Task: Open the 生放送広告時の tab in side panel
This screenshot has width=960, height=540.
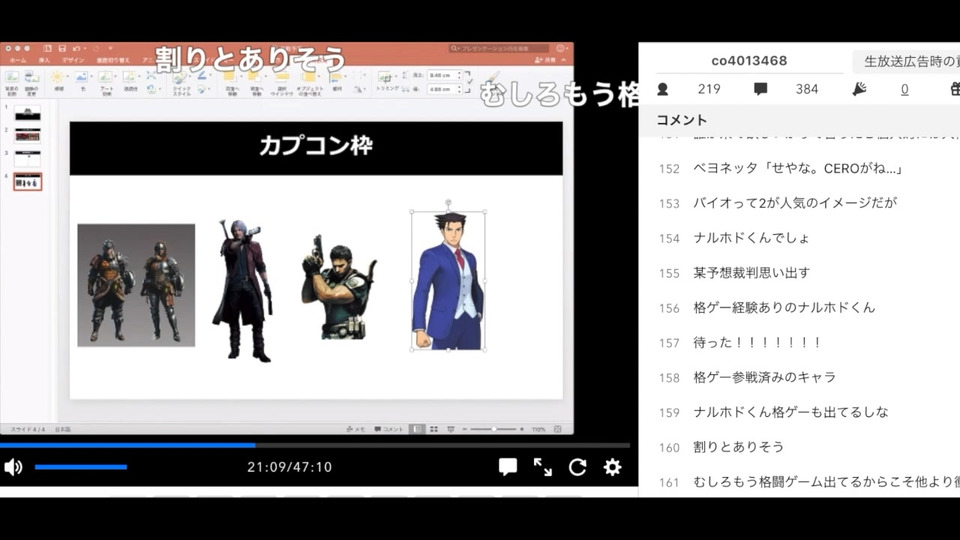Action: pos(907,61)
